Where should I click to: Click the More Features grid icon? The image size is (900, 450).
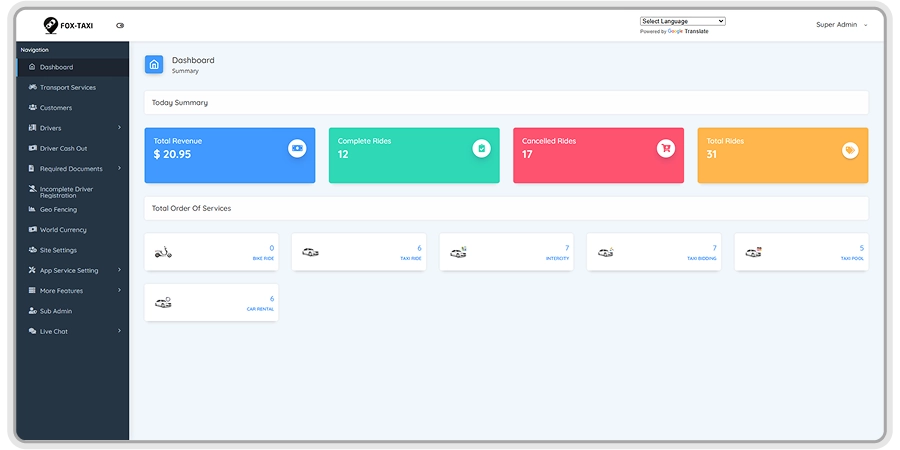(x=32, y=290)
